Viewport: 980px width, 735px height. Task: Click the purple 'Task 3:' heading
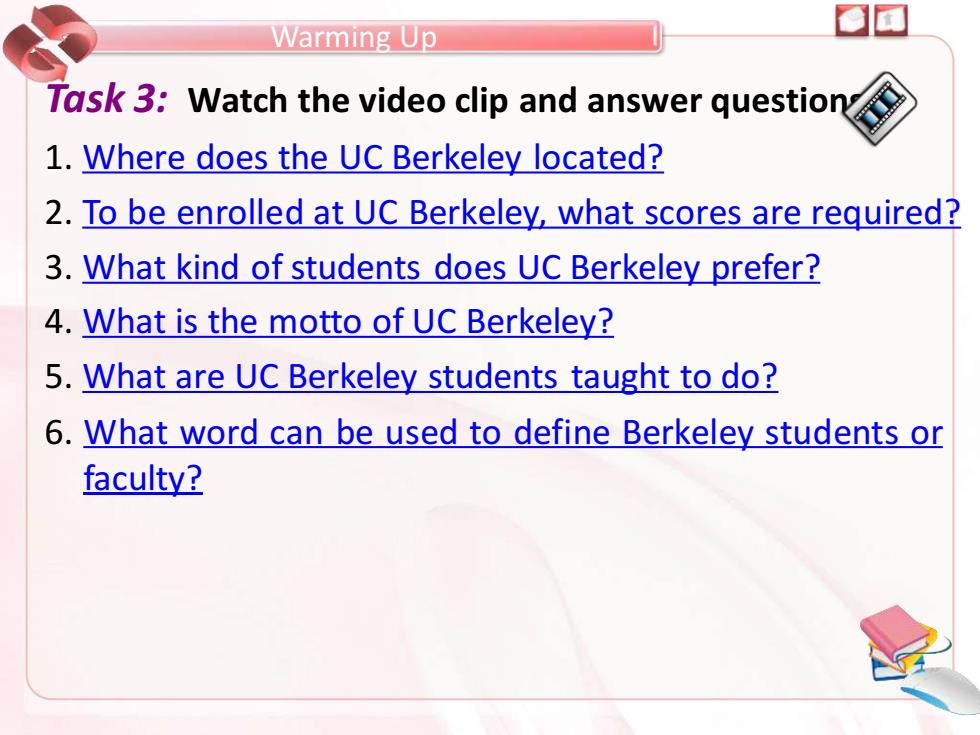coord(107,99)
